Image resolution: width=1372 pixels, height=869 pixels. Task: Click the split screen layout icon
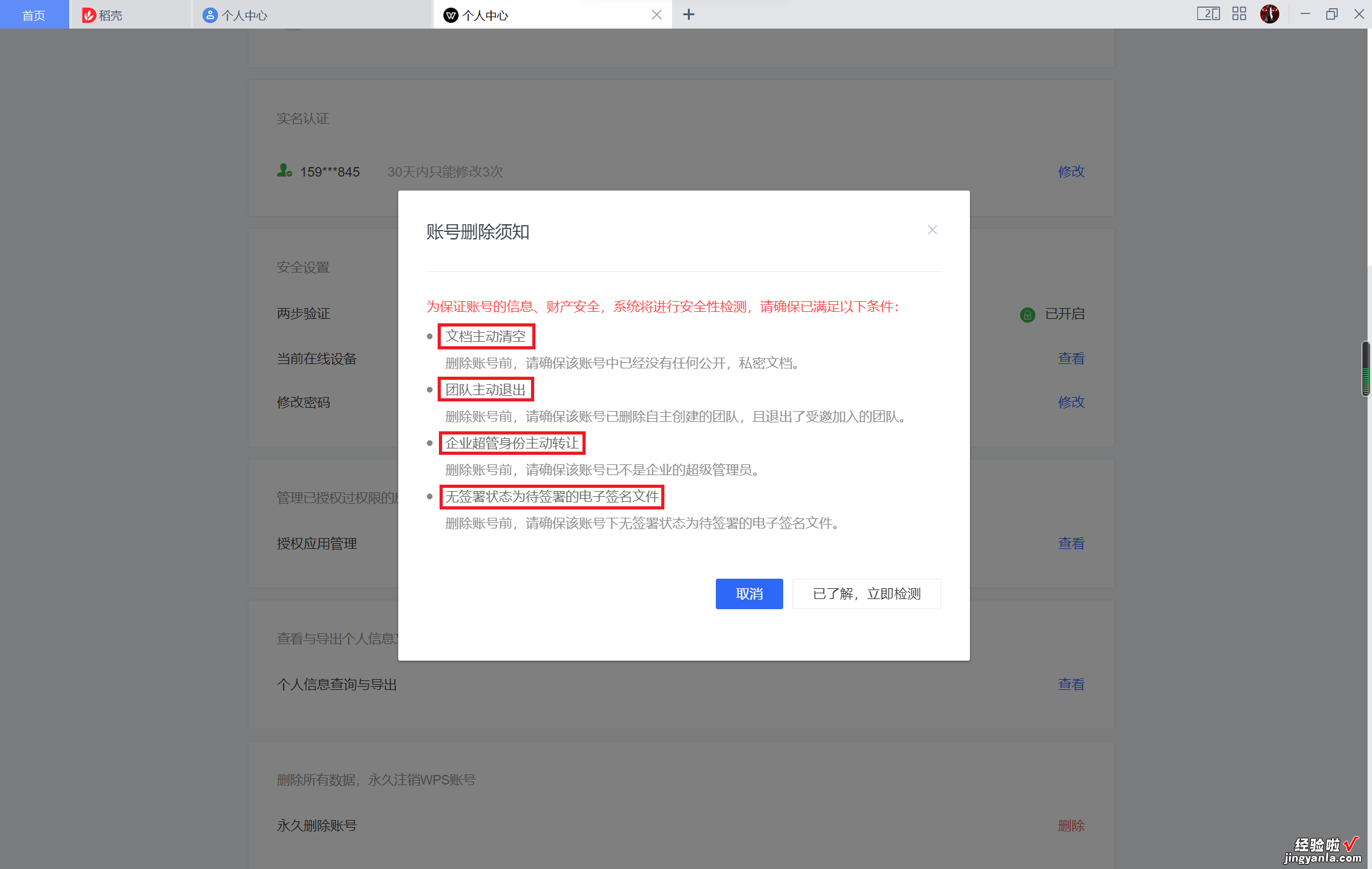1203,14
